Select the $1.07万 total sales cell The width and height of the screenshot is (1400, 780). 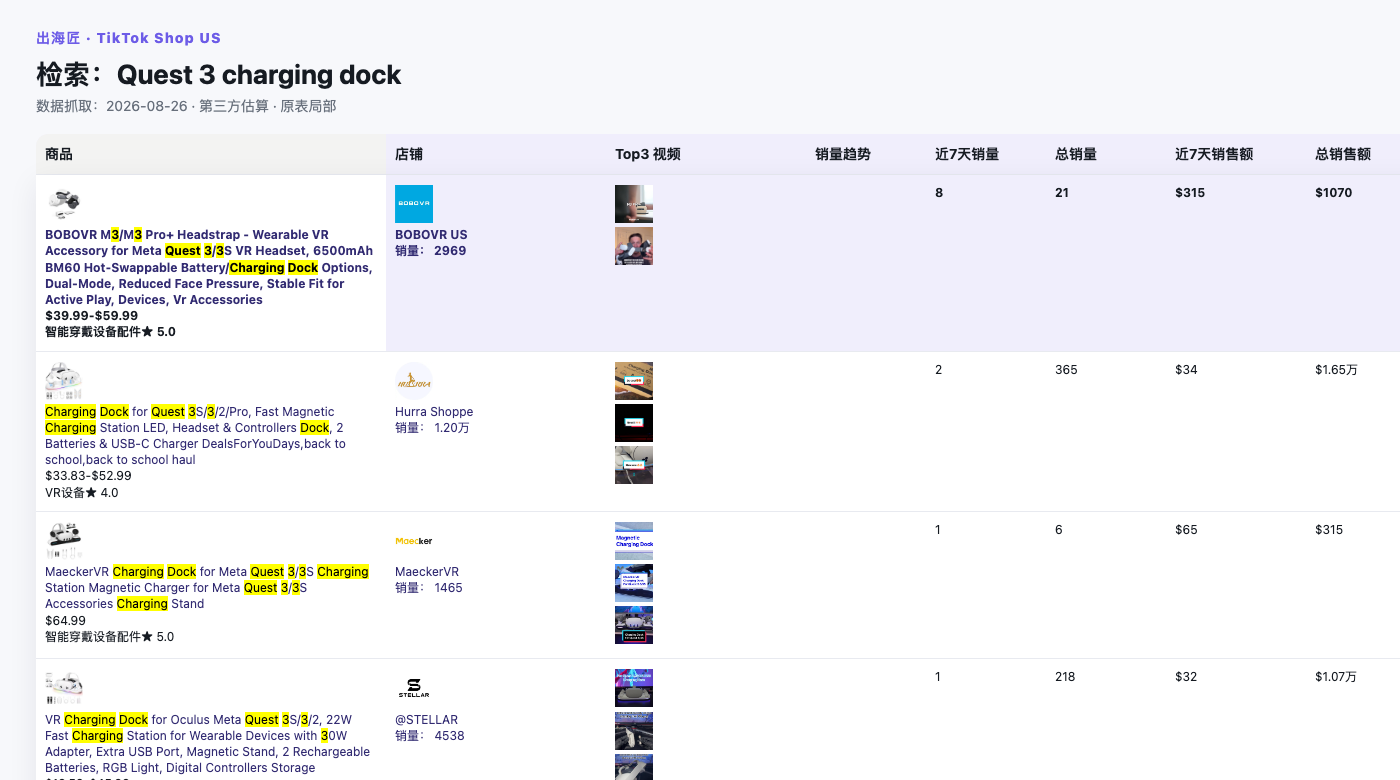coord(1336,677)
